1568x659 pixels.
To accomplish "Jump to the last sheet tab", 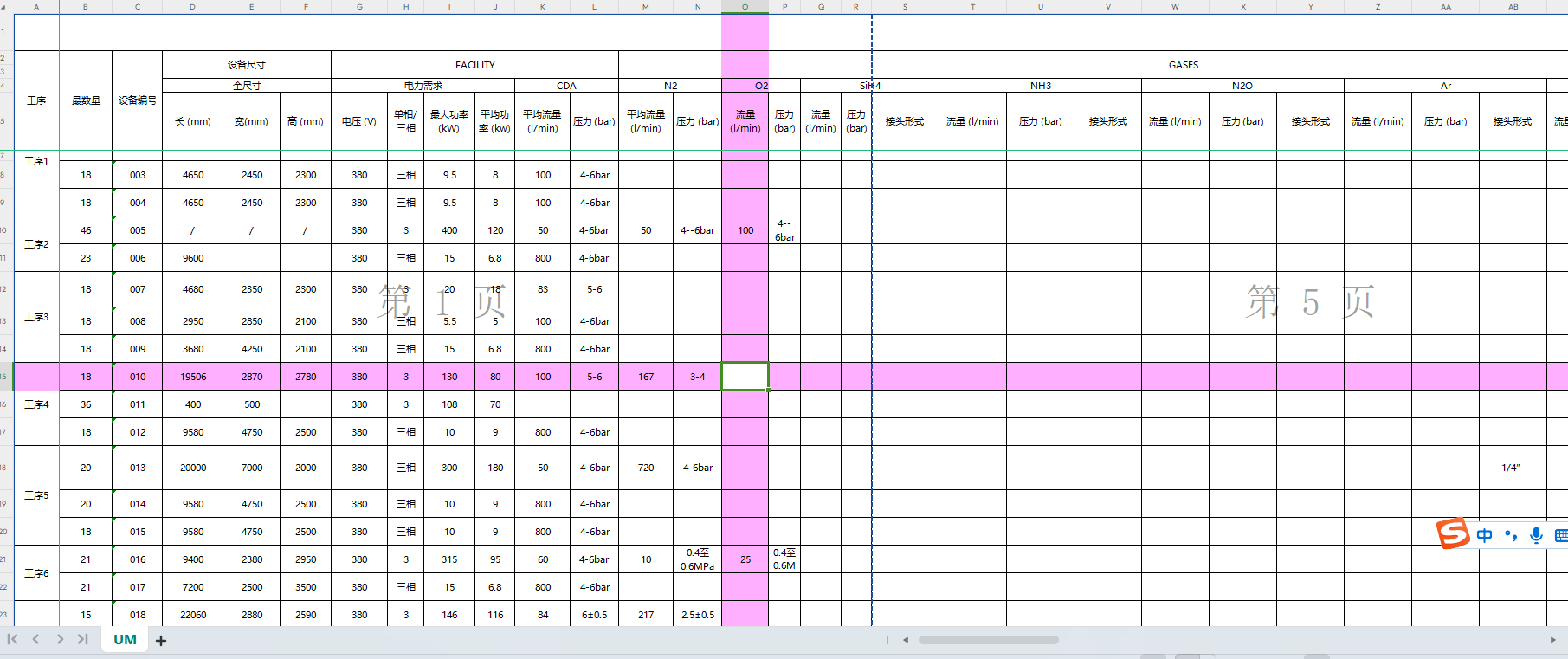I will pos(82,639).
